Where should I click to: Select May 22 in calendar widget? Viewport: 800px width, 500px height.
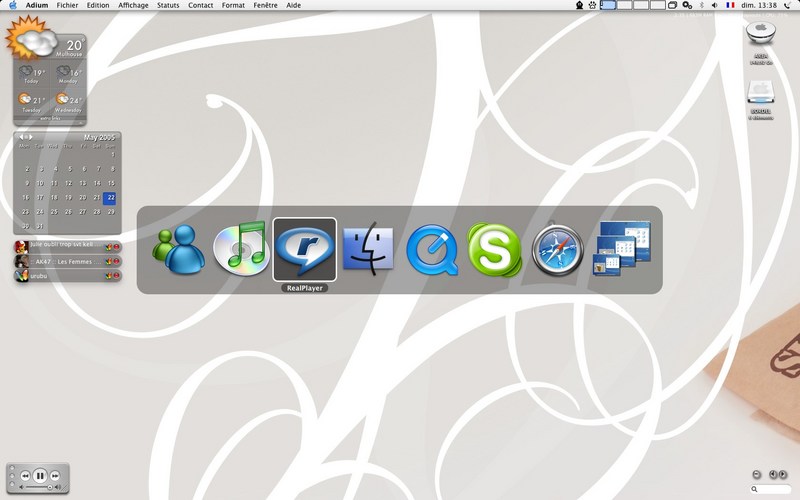[x=111, y=198]
